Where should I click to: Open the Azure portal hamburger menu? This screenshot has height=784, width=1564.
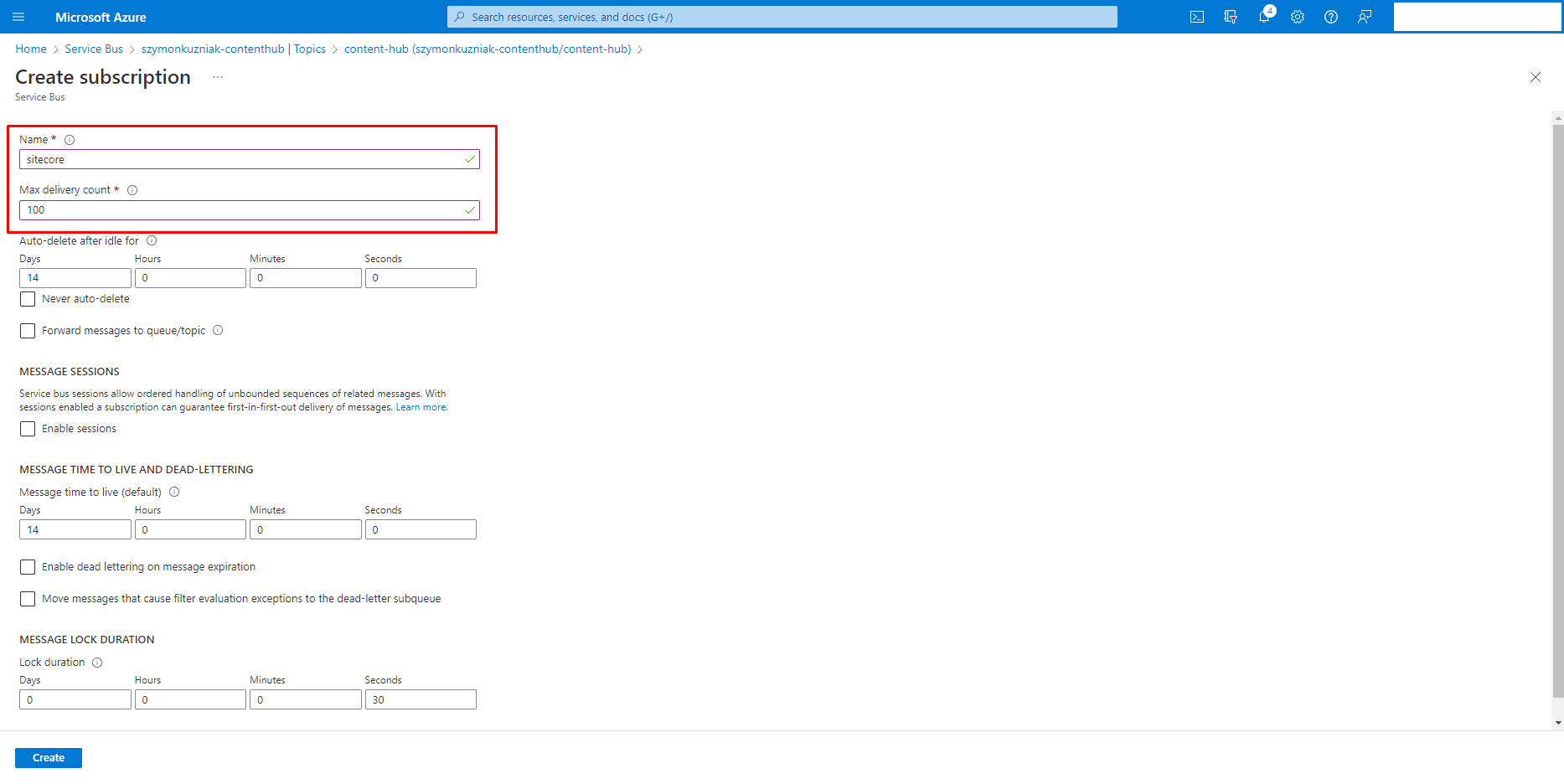18,17
